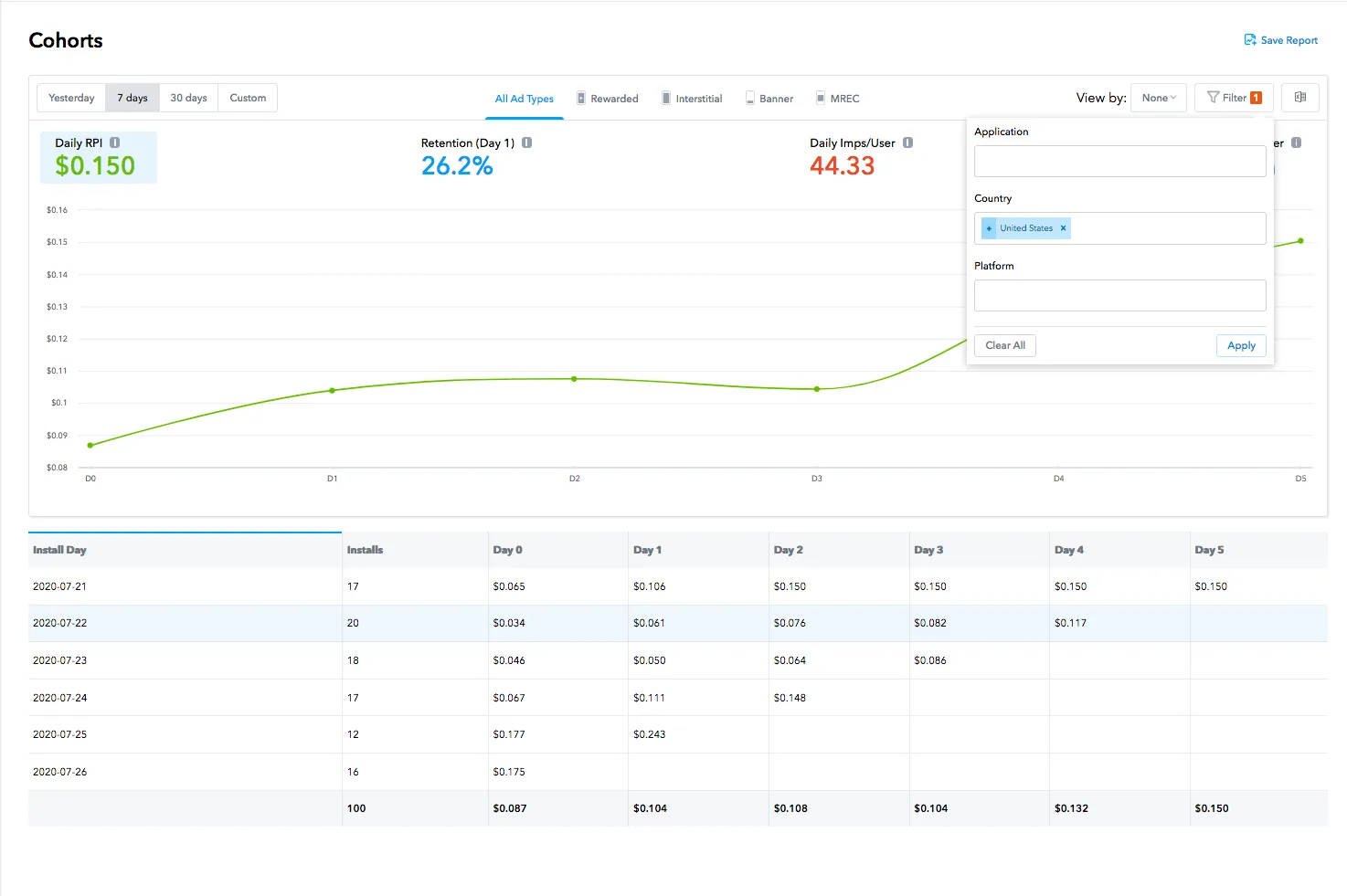Image resolution: width=1347 pixels, height=896 pixels.
Task: Toggle the Filter button
Action: pos(1234,98)
